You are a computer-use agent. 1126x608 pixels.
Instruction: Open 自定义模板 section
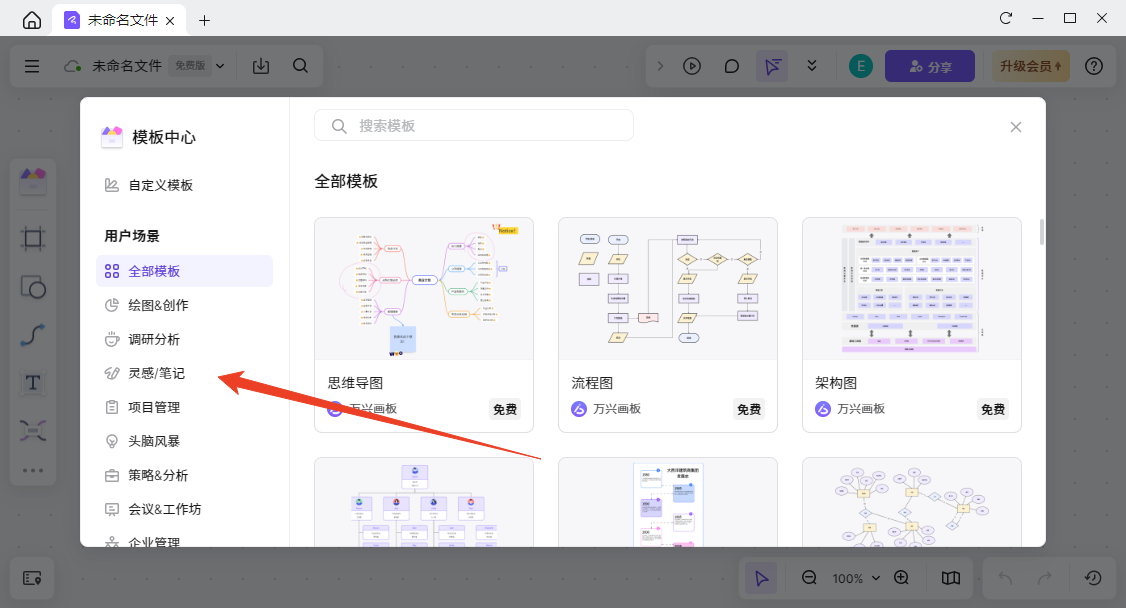(160, 185)
